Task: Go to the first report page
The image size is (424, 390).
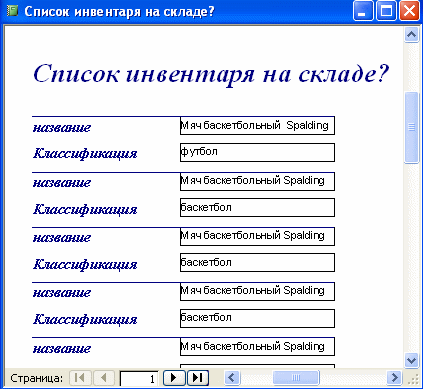Action: [80, 378]
